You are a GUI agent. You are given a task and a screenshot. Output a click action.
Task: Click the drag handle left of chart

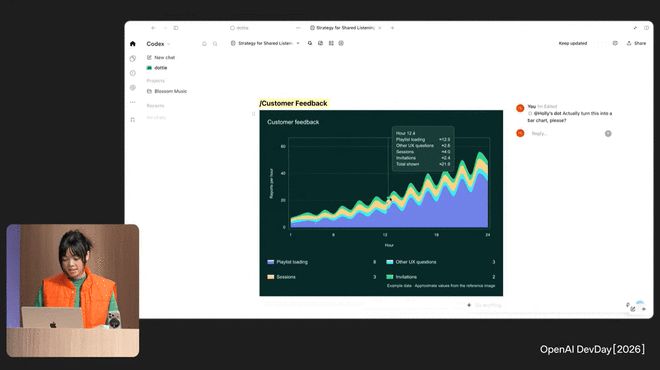click(253, 114)
